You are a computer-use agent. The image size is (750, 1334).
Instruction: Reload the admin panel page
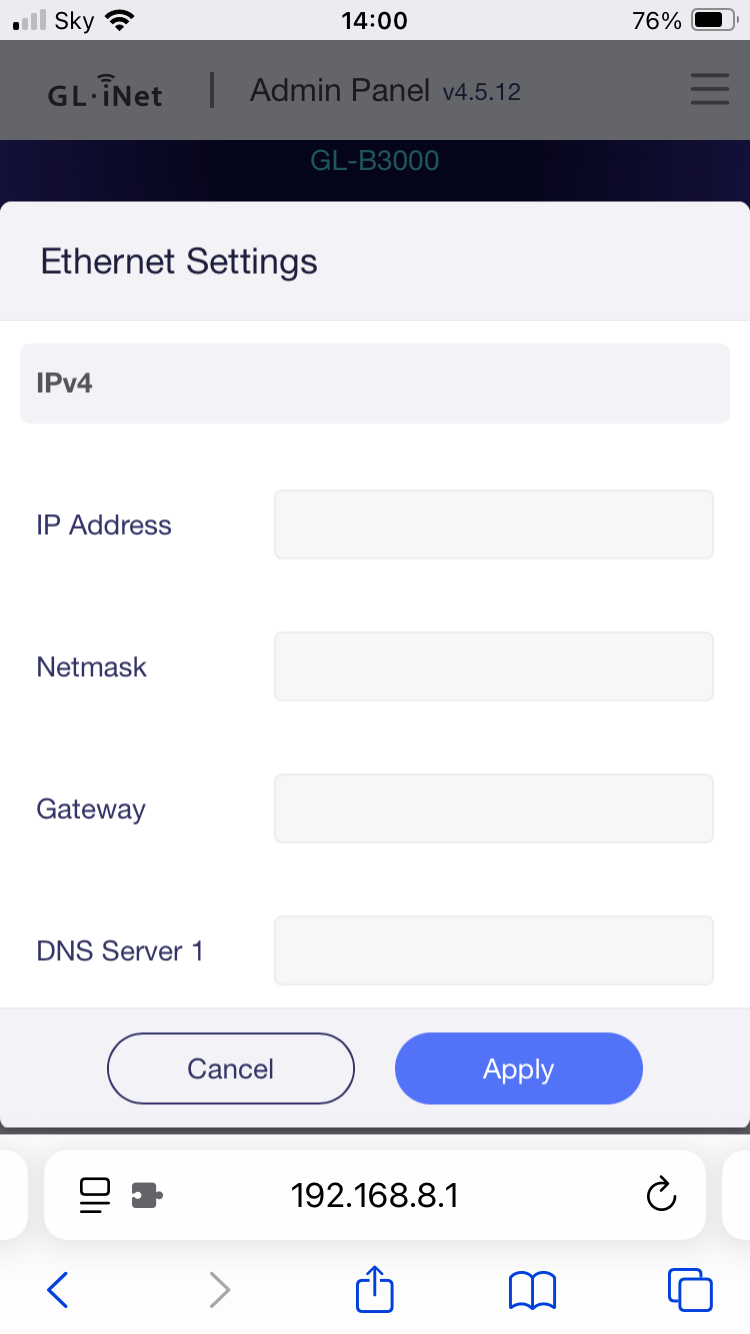(661, 1194)
